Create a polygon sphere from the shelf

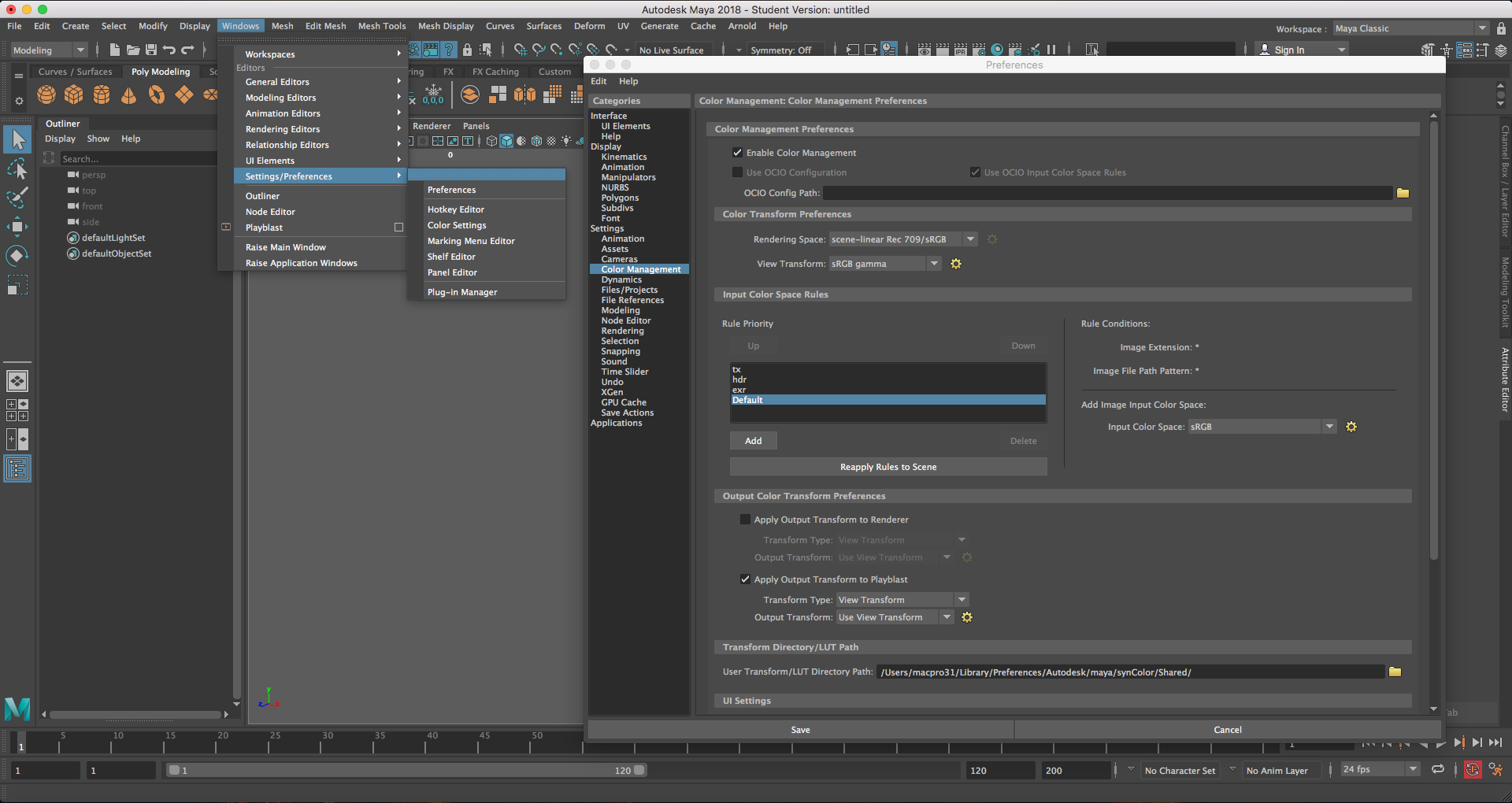[x=46, y=95]
